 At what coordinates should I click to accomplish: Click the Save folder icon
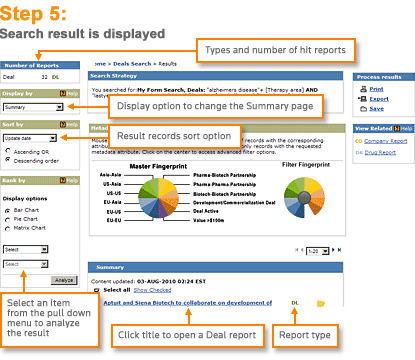[x=363, y=109]
